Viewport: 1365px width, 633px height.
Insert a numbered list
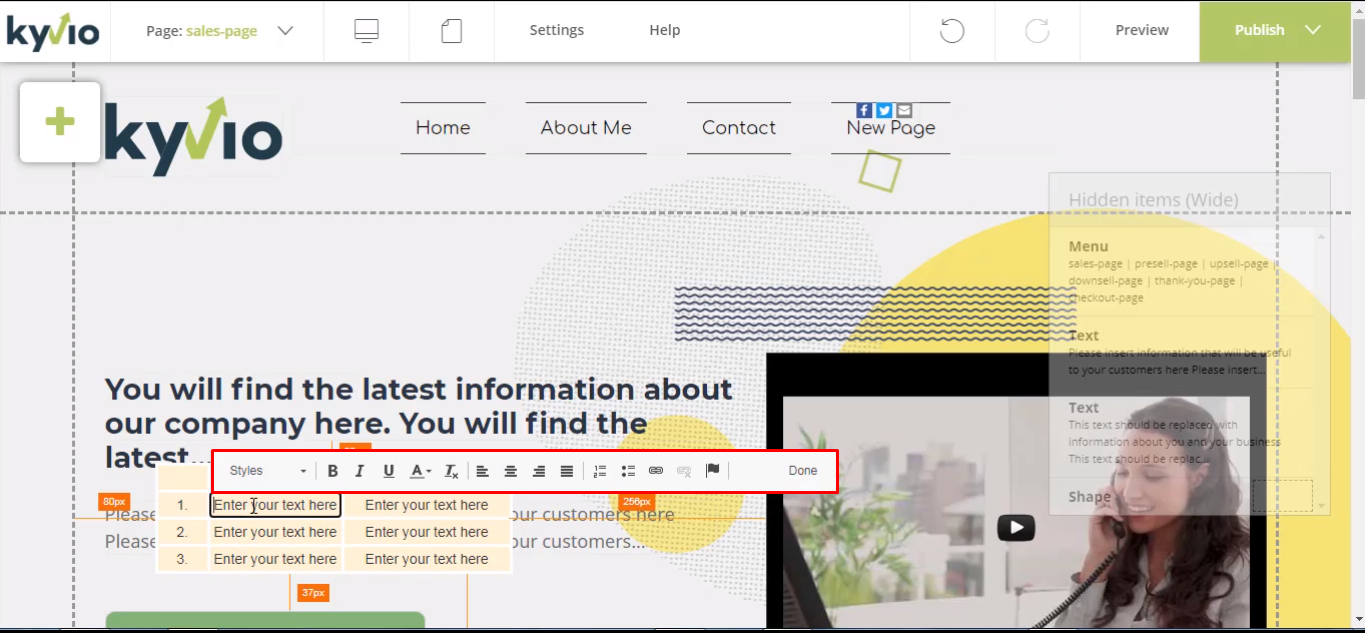click(x=600, y=471)
